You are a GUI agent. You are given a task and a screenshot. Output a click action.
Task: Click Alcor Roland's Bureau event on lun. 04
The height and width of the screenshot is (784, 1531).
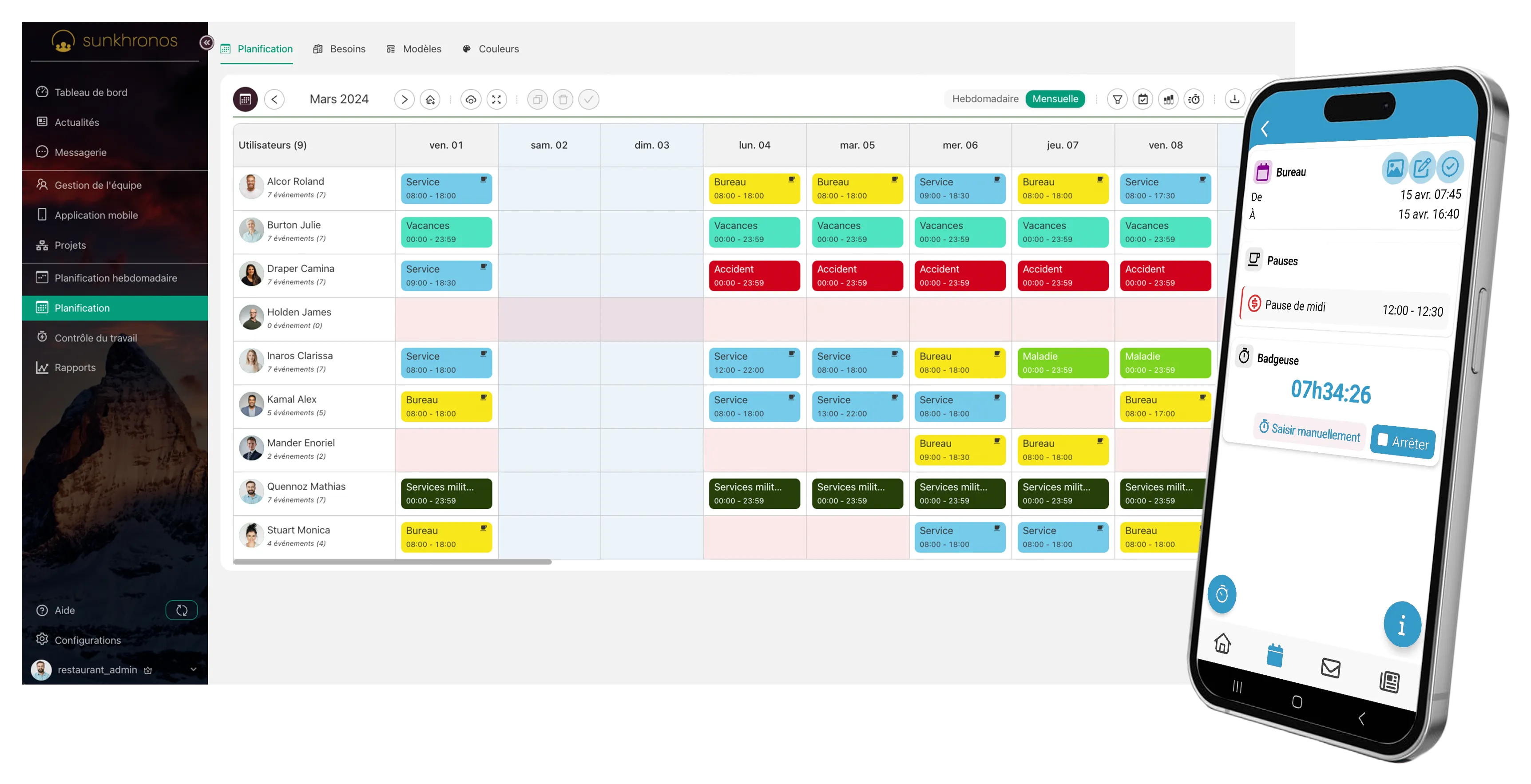click(754, 188)
